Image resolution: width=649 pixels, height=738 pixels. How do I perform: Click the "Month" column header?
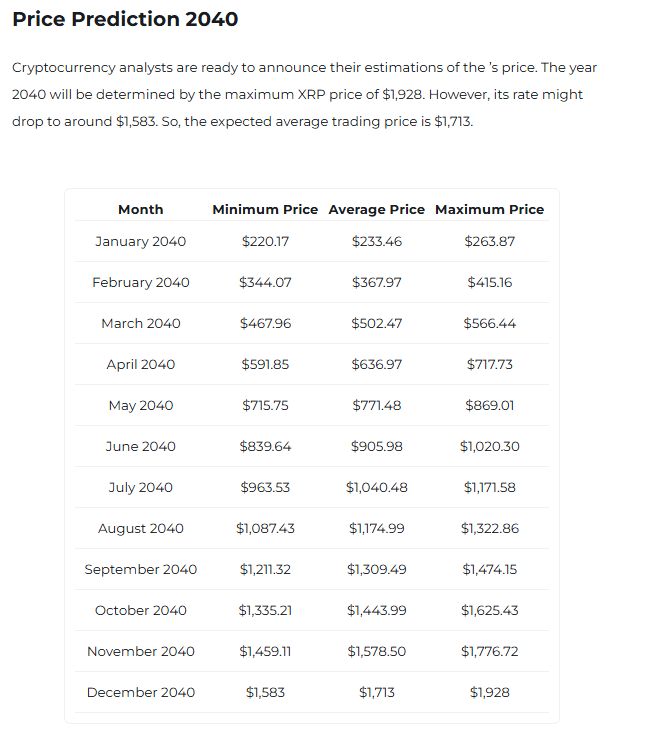click(140, 209)
